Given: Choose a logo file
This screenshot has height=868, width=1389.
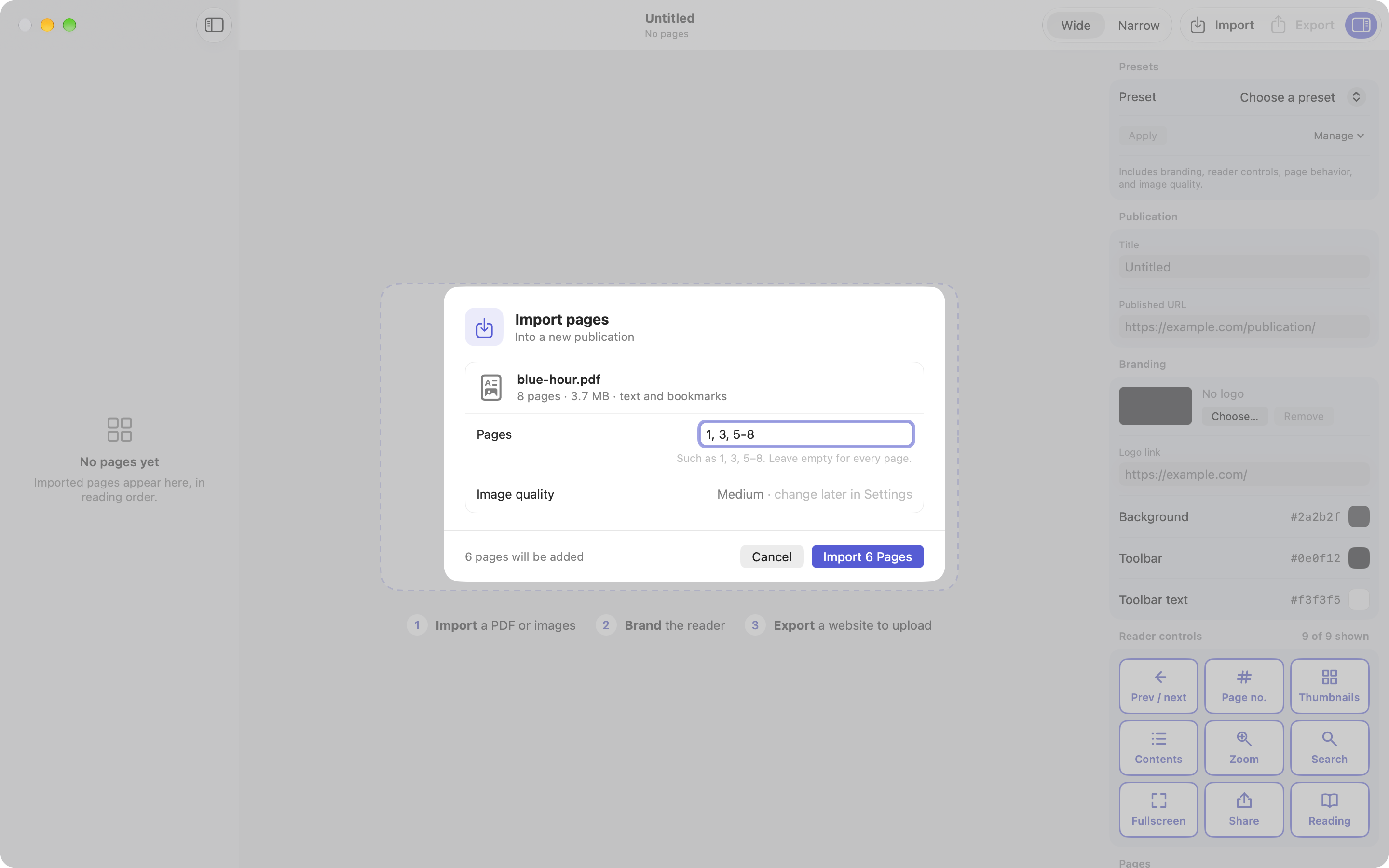Looking at the screenshot, I should [1235, 416].
